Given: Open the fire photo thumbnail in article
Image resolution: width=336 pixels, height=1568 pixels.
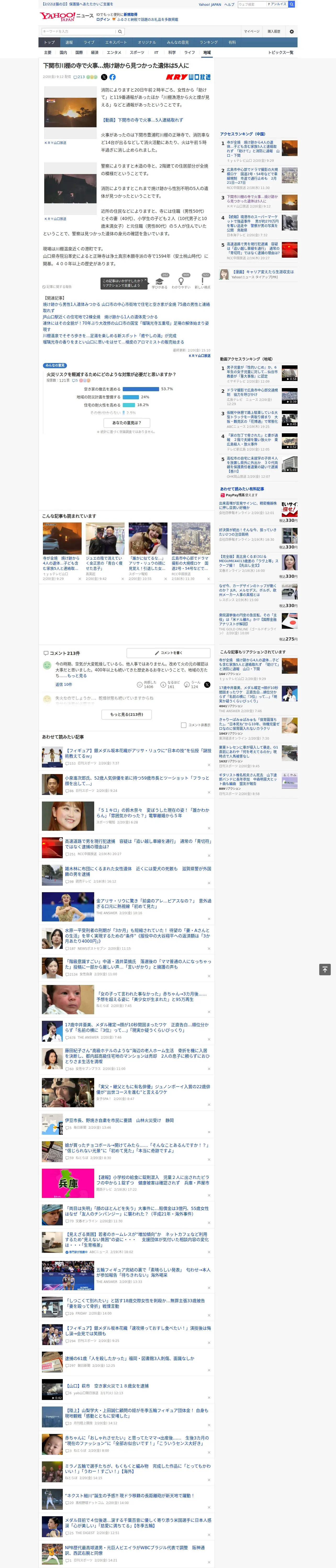Looking at the screenshot, I should coord(71,112).
